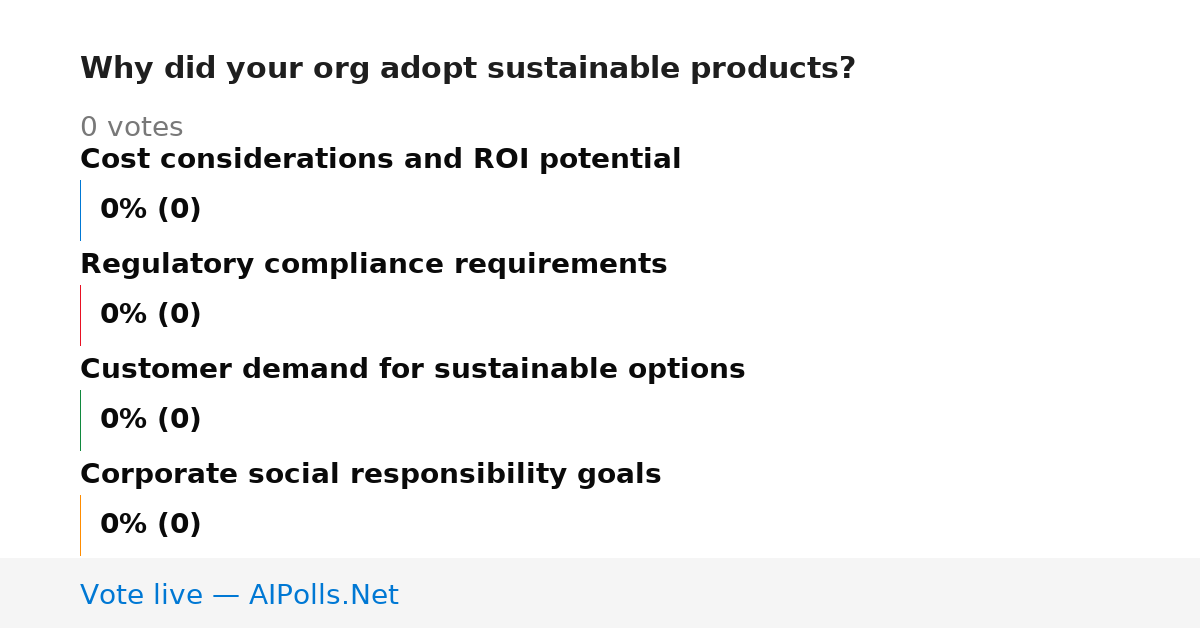This screenshot has width=1200, height=628.
Task: Select Regulatory compliance requirements option
Action: [373, 264]
